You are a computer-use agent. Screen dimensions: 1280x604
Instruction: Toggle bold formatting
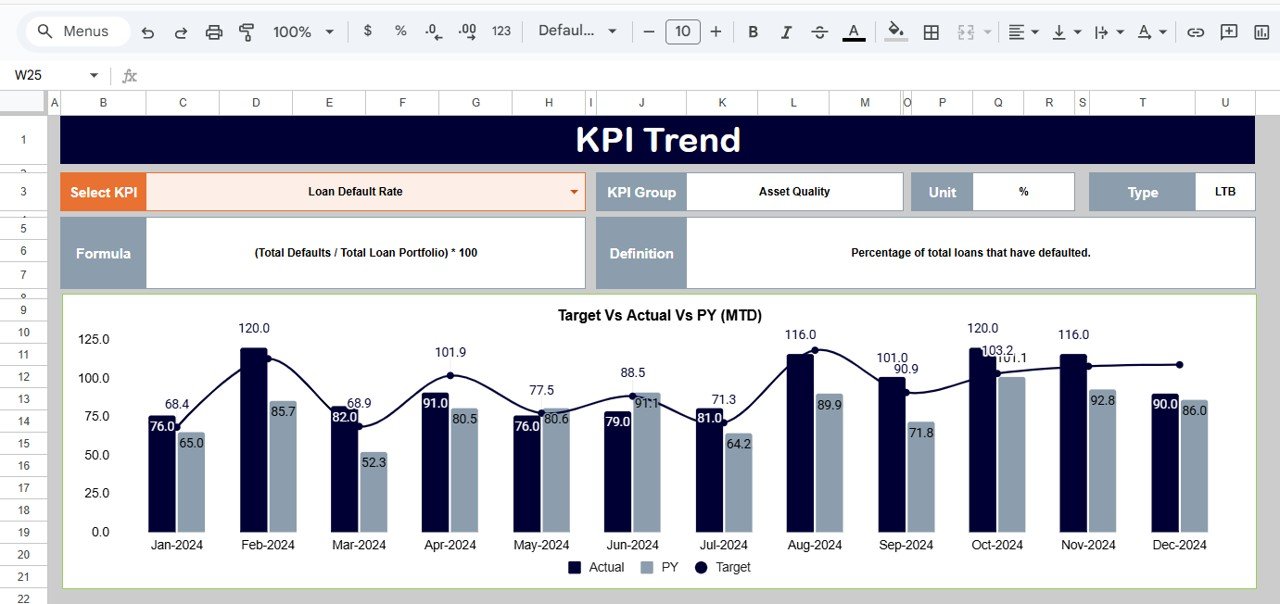(752, 31)
